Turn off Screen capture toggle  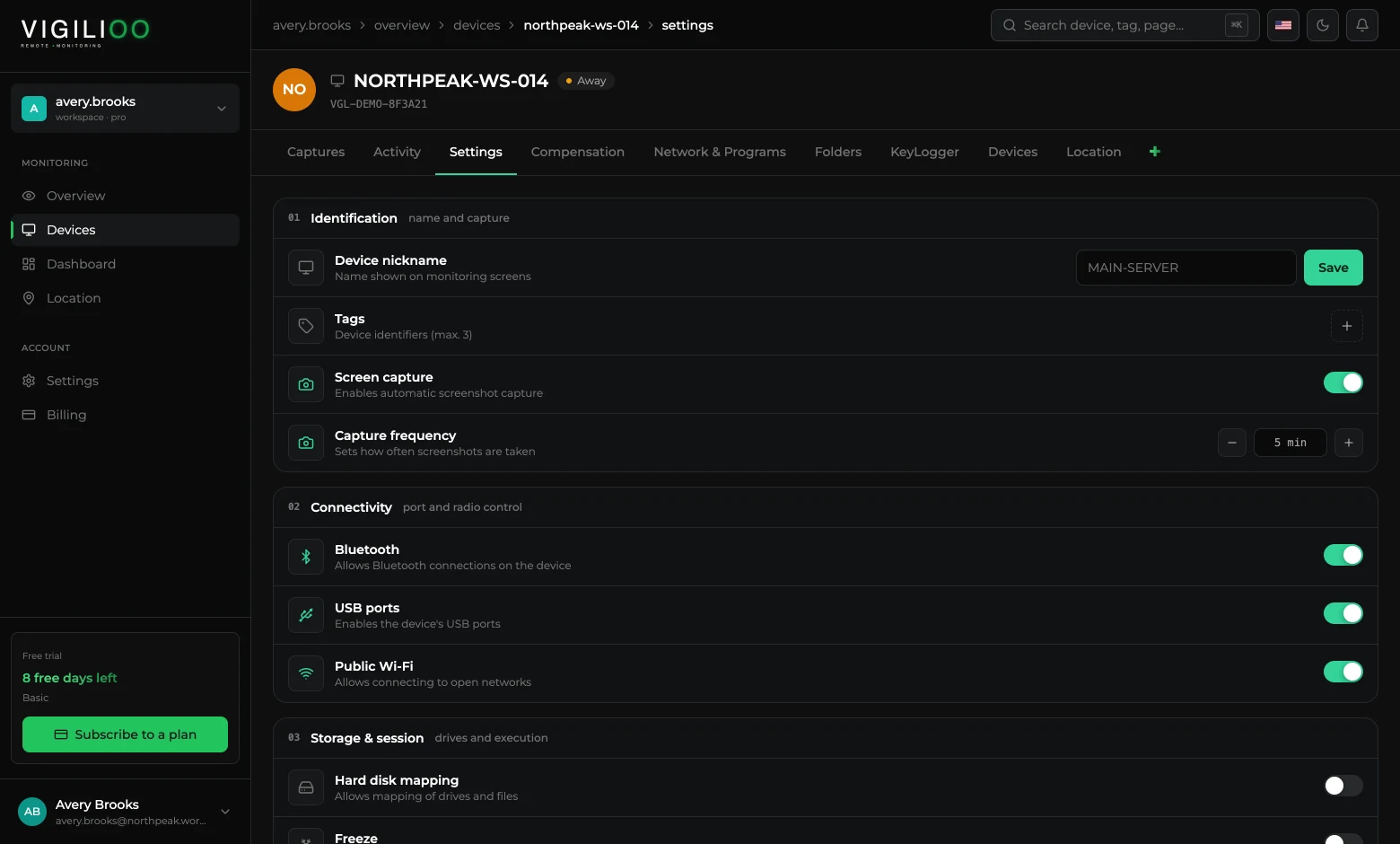click(x=1343, y=382)
